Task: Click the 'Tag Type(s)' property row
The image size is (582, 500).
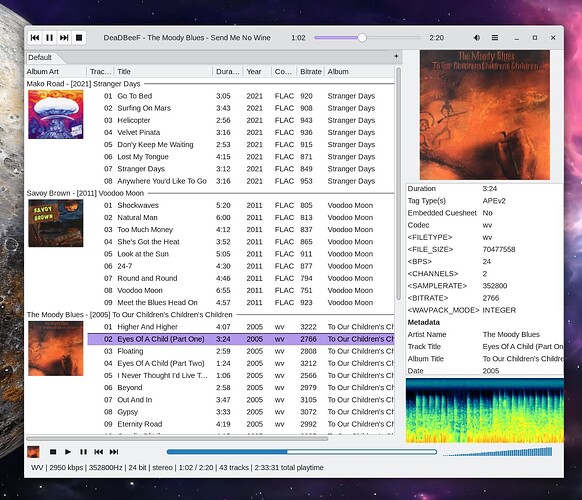Action: (485, 201)
